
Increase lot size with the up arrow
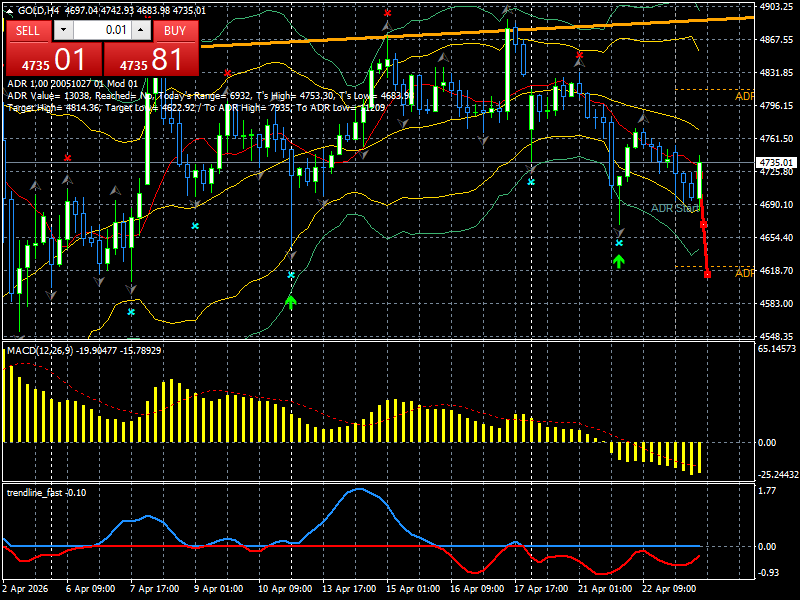141,30
